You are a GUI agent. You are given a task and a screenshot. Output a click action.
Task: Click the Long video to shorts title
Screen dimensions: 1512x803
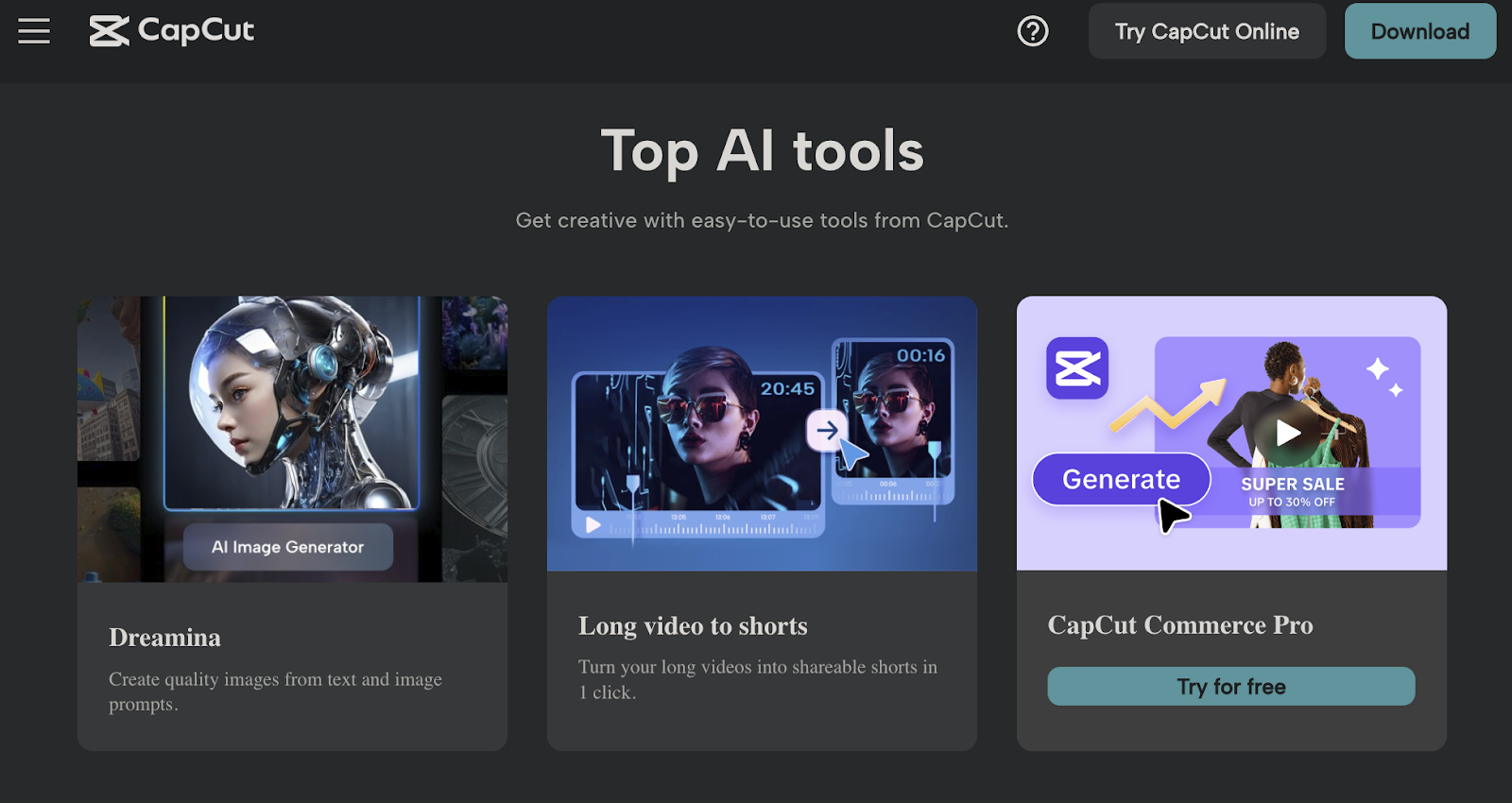coord(693,626)
